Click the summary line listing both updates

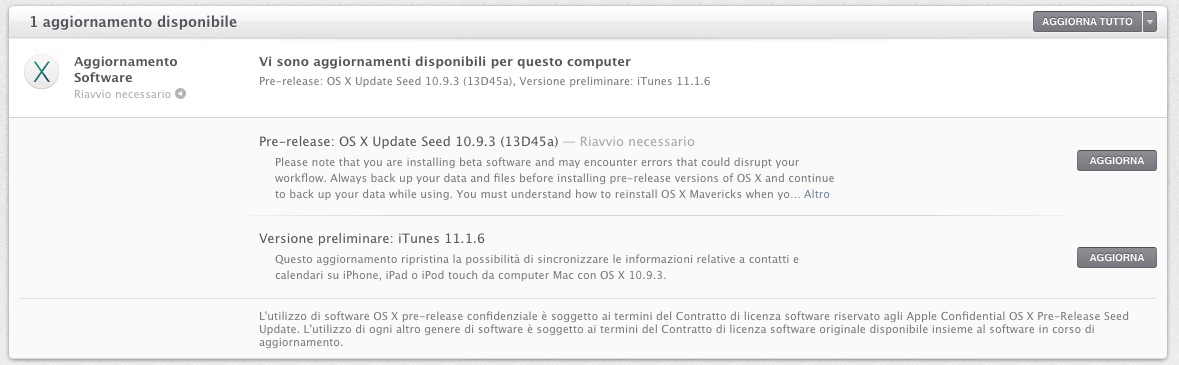click(484, 81)
